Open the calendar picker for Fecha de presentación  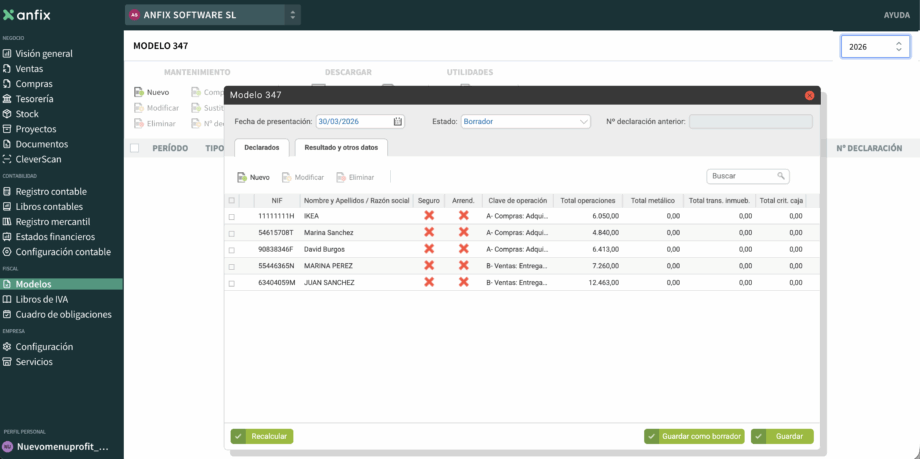(398, 122)
